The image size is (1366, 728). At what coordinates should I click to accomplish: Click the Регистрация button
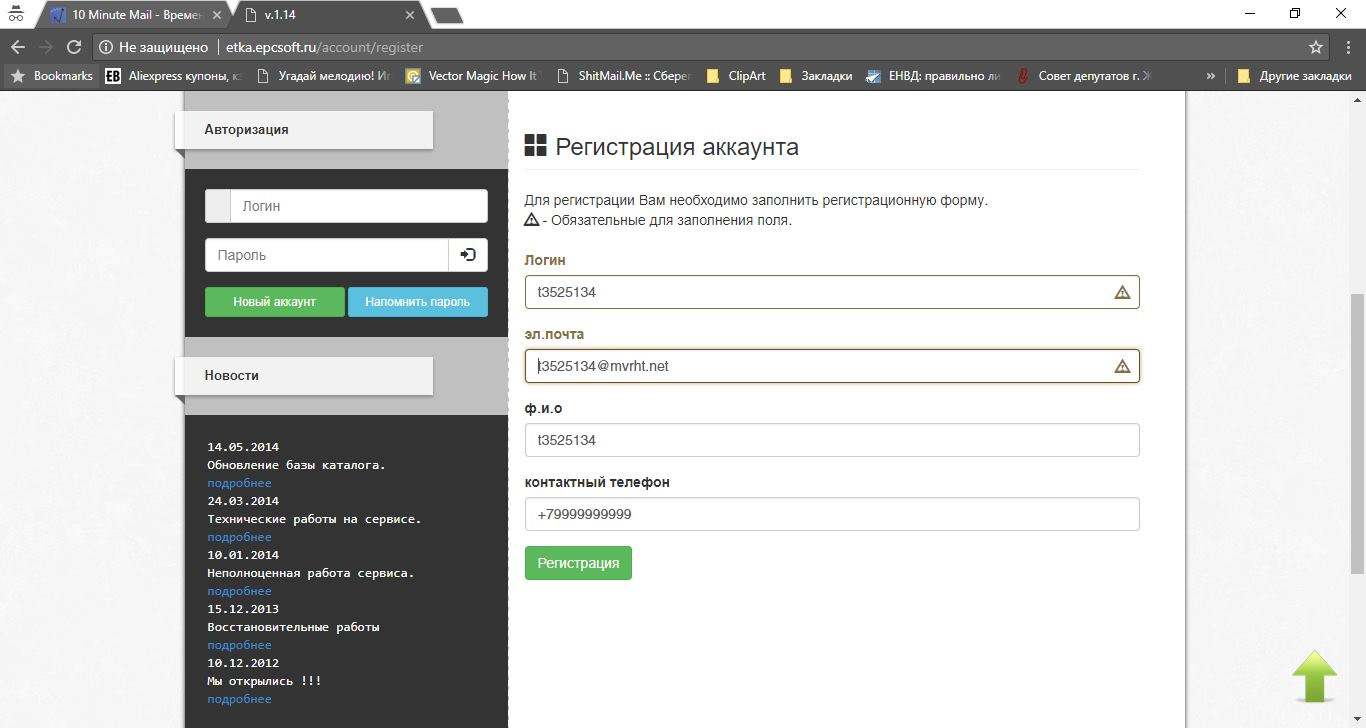click(x=578, y=563)
